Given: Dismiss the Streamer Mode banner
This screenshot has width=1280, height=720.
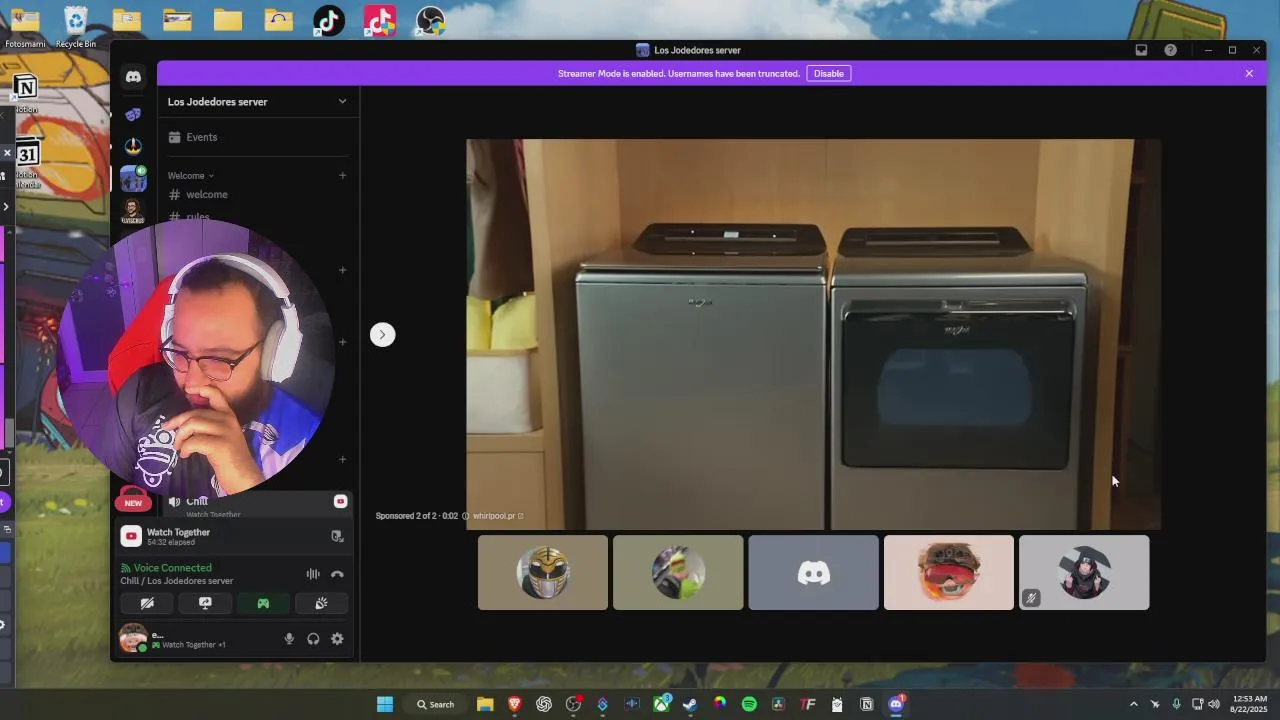Looking at the screenshot, I should click(x=1249, y=73).
